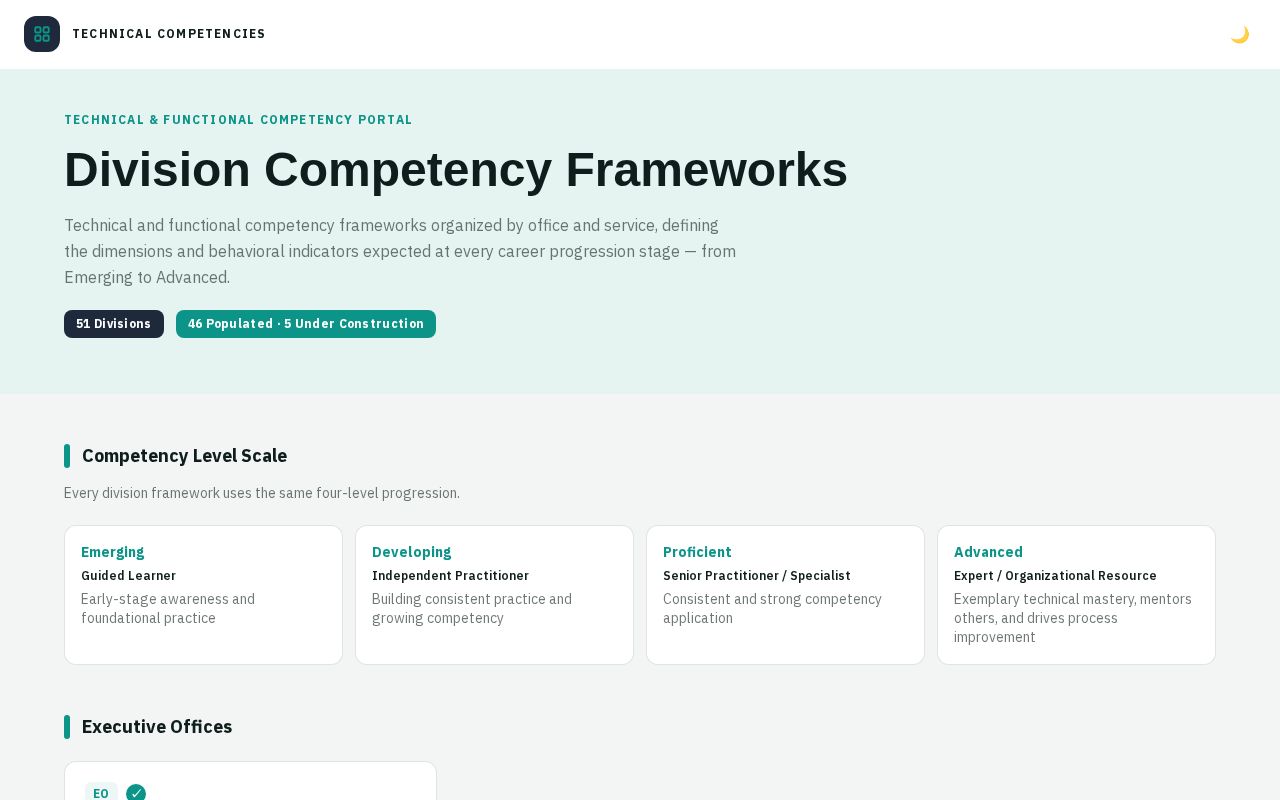Click 'Every division framework uses the same' sentence
This screenshot has height=800, width=1280.
(262, 493)
